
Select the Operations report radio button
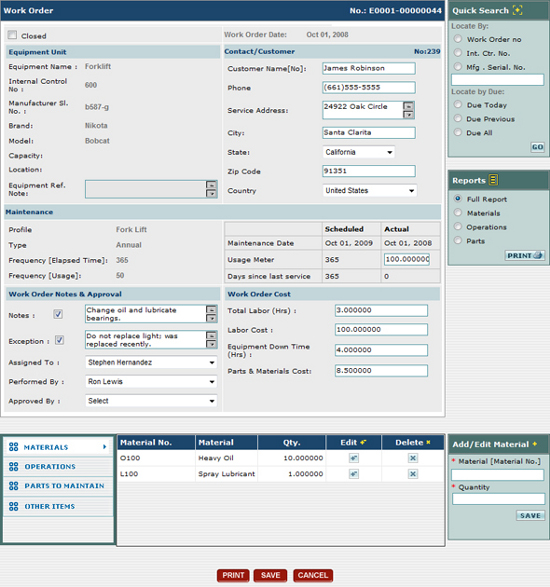pos(458,226)
